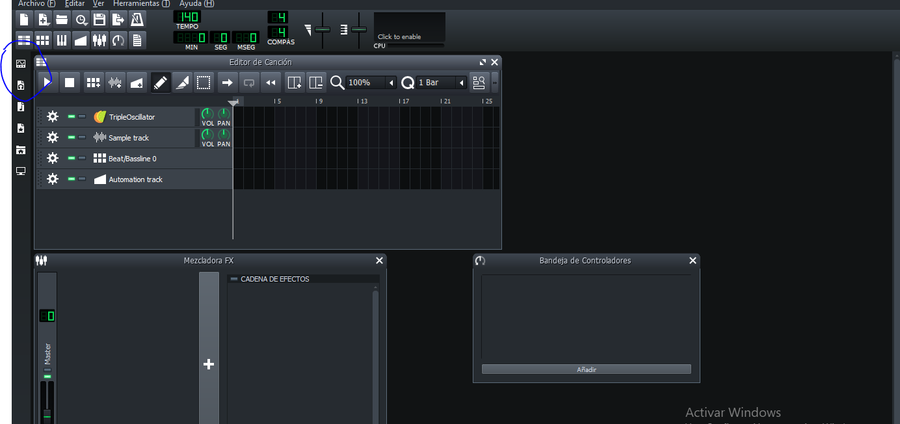Add a new FX channel with plus button
The image size is (900, 424).
(209, 364)
